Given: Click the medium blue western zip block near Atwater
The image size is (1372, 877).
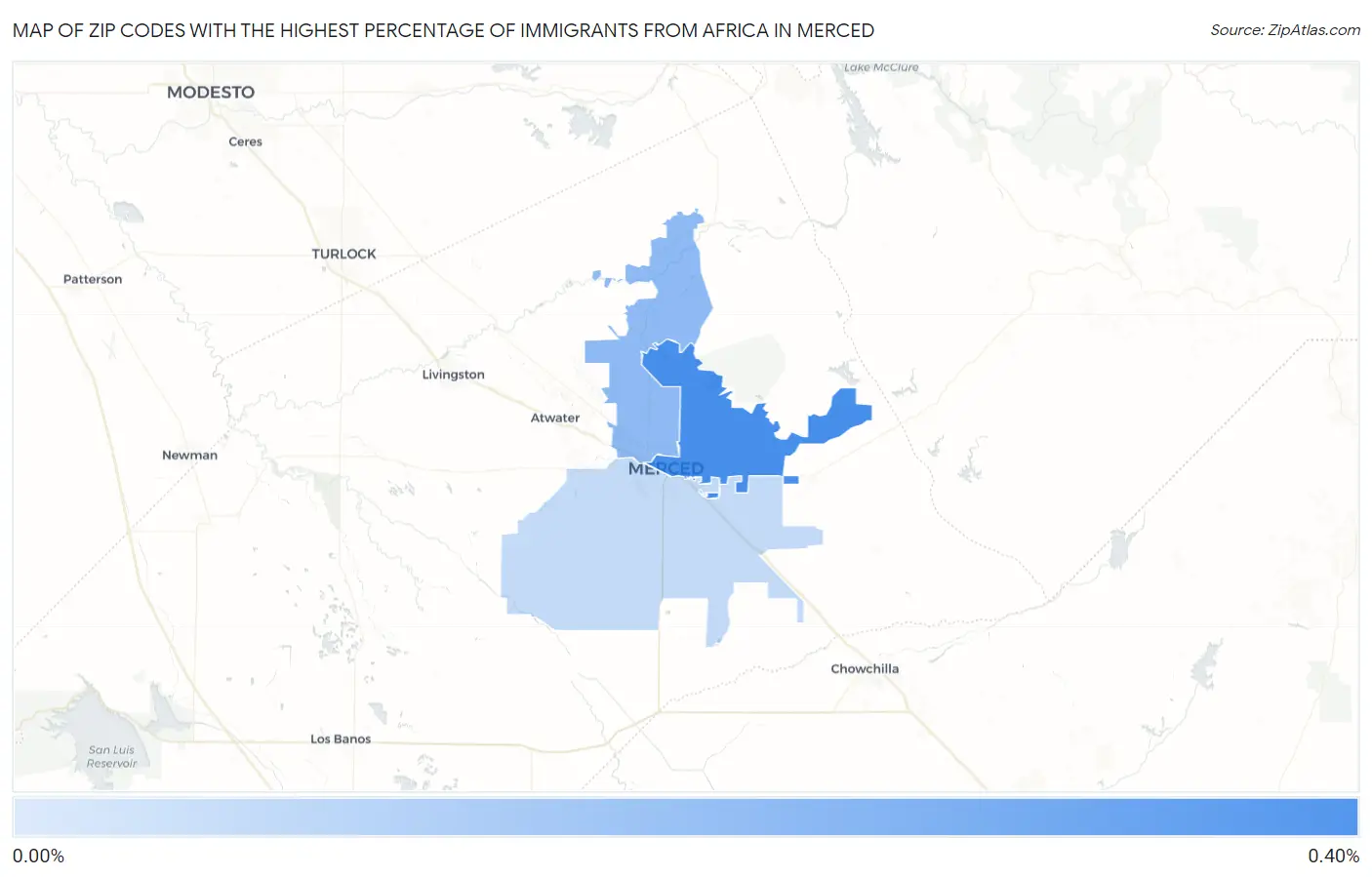Looking at the screenshot, I should click(x=644, y=410).
